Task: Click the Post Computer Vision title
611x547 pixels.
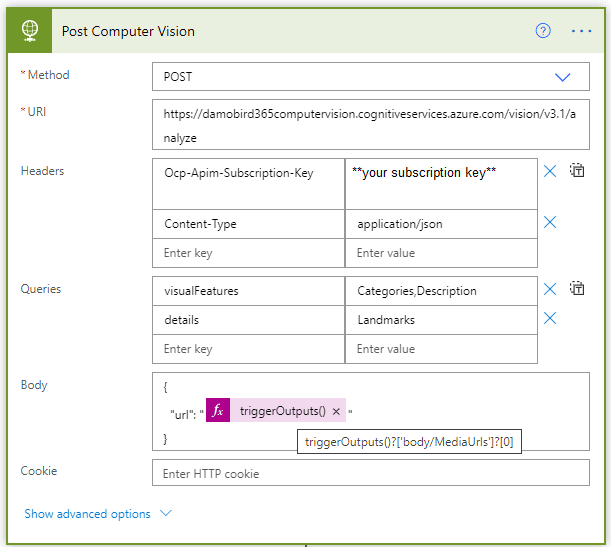Action: coord(128,31)
